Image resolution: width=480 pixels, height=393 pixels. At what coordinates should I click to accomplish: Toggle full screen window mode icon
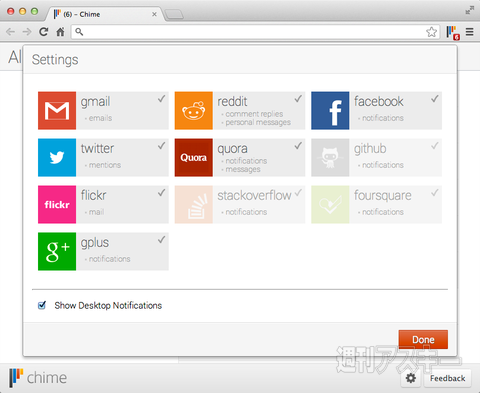tap(470, 10)
